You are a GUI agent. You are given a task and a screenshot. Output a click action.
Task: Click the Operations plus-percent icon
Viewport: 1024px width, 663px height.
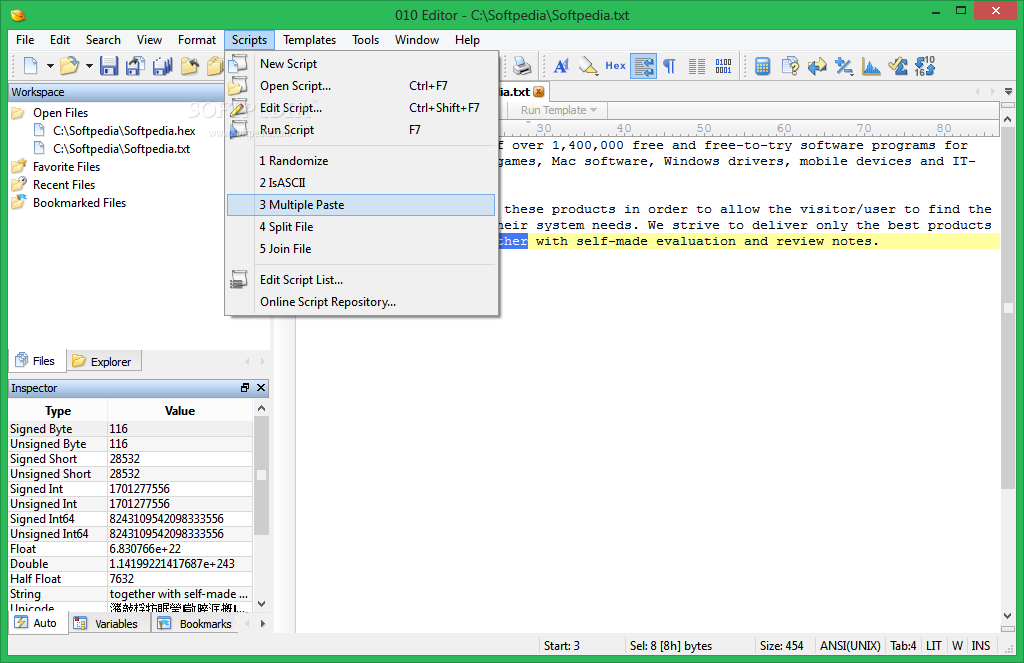click(844, 66)
